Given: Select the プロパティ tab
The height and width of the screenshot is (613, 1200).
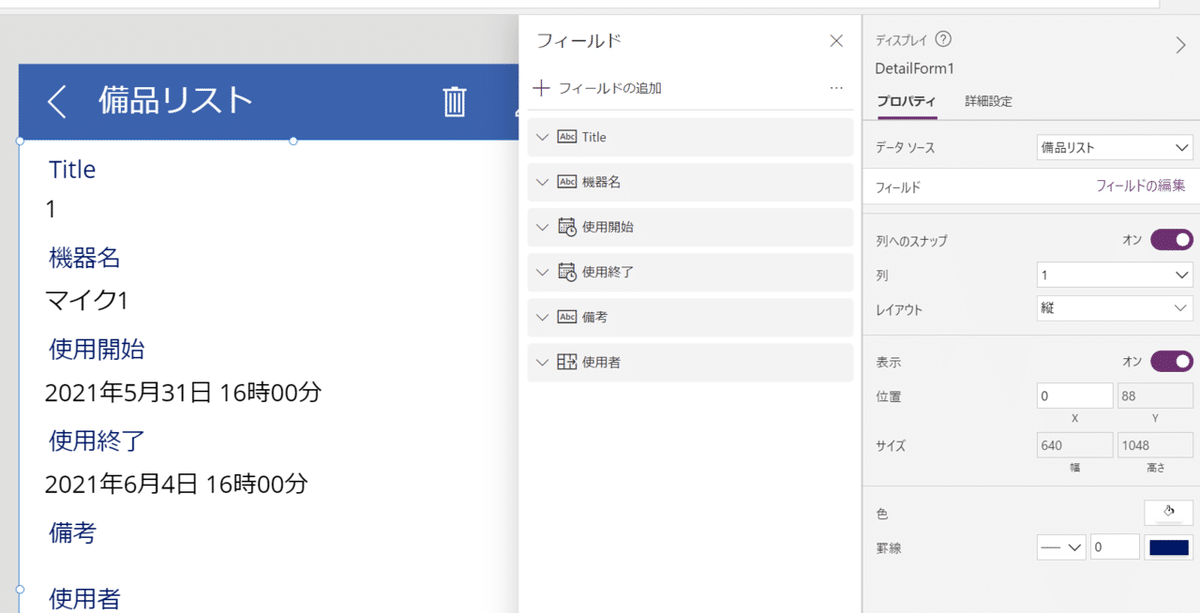Looking at the screenshot, I should point(906,101).
